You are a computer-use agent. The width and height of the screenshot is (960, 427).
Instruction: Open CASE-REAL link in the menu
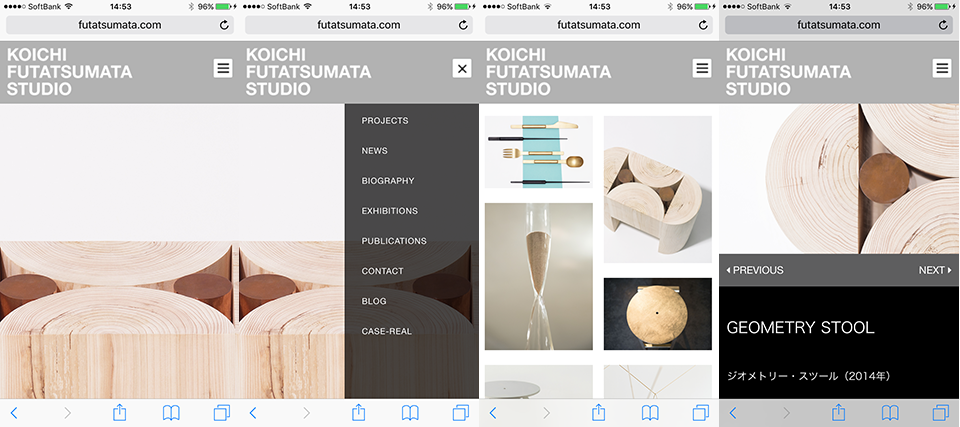click(386, 331)
